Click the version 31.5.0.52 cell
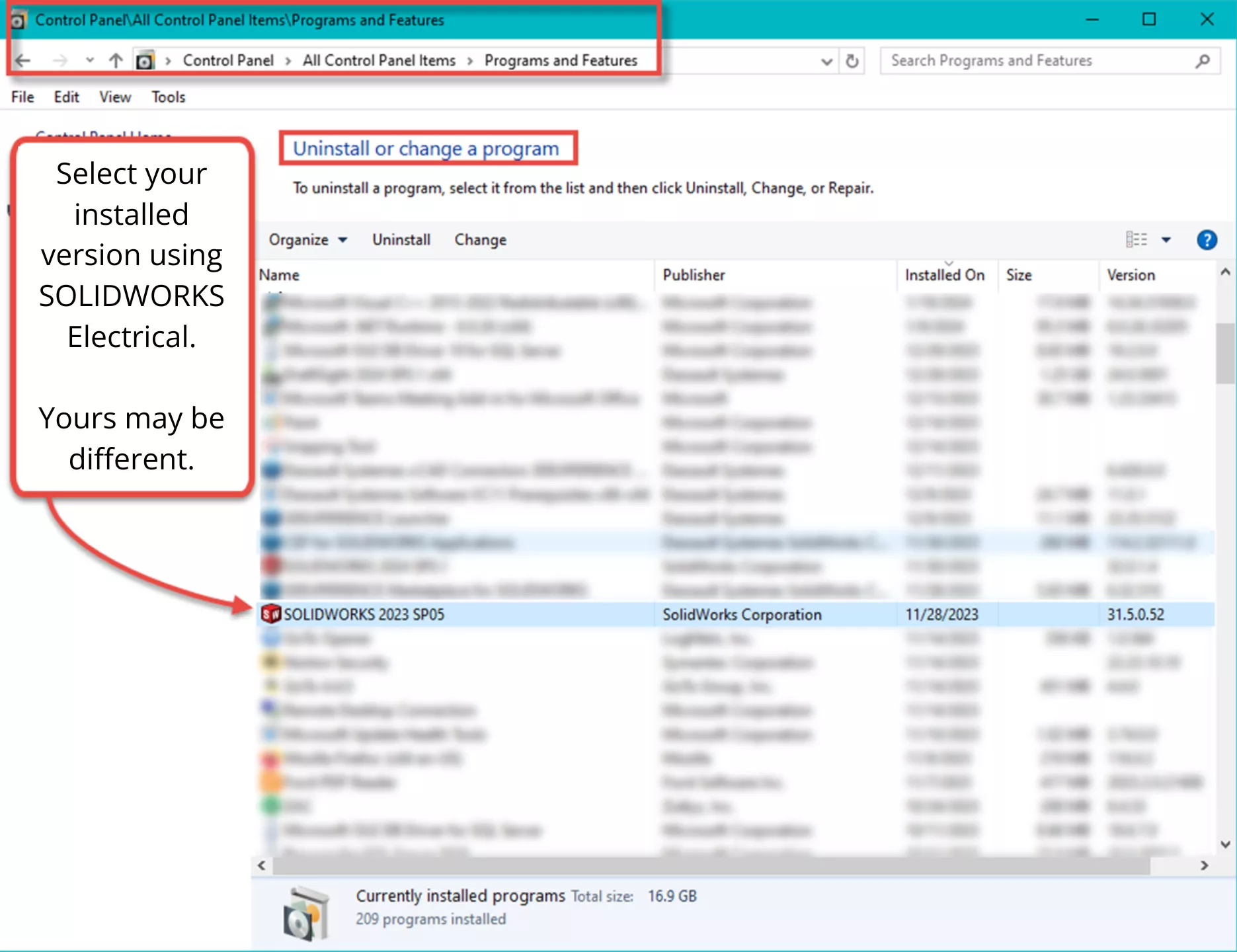 coord(1136,615)
